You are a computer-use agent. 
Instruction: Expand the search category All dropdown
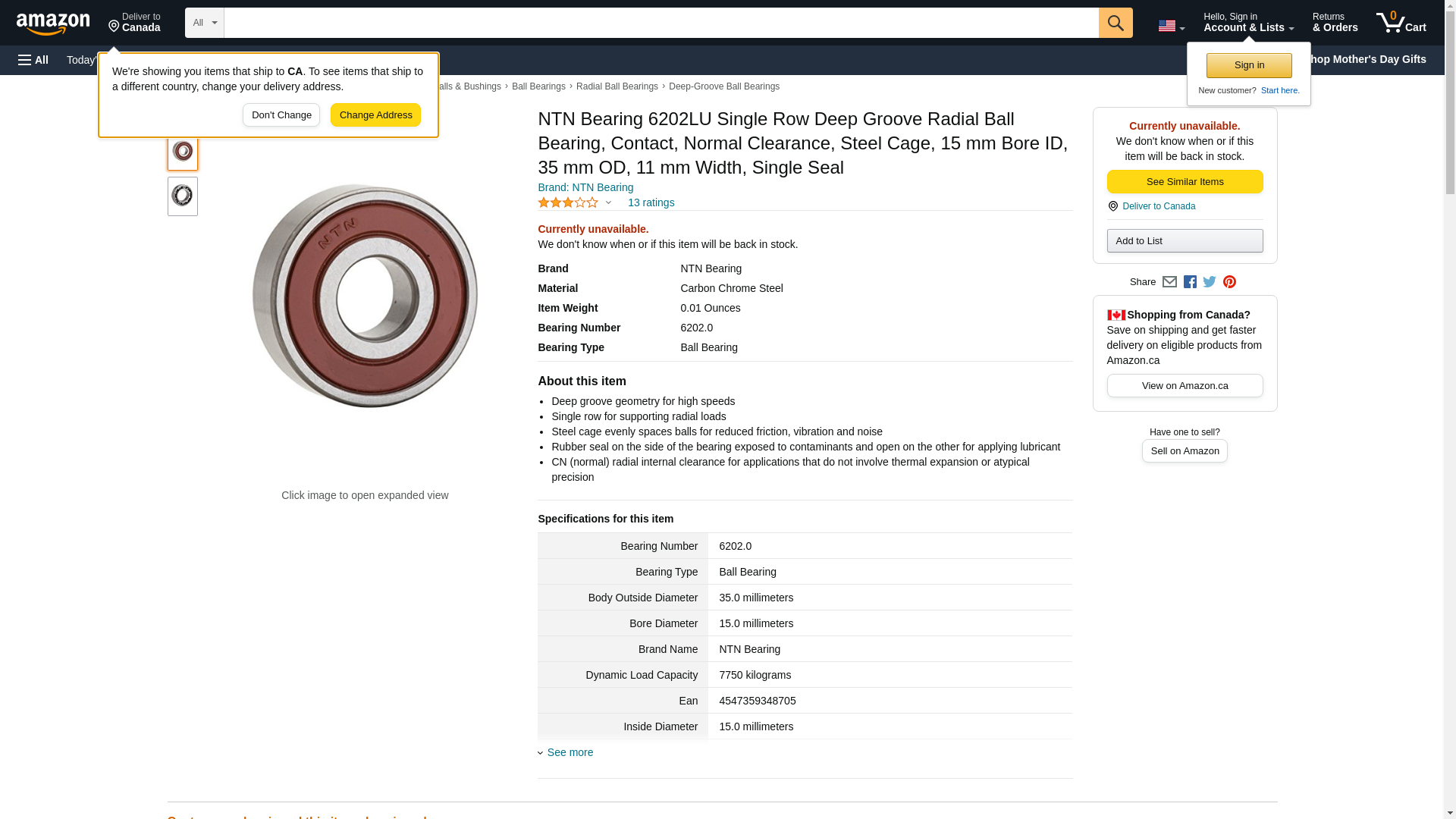(x=204, y=23)
